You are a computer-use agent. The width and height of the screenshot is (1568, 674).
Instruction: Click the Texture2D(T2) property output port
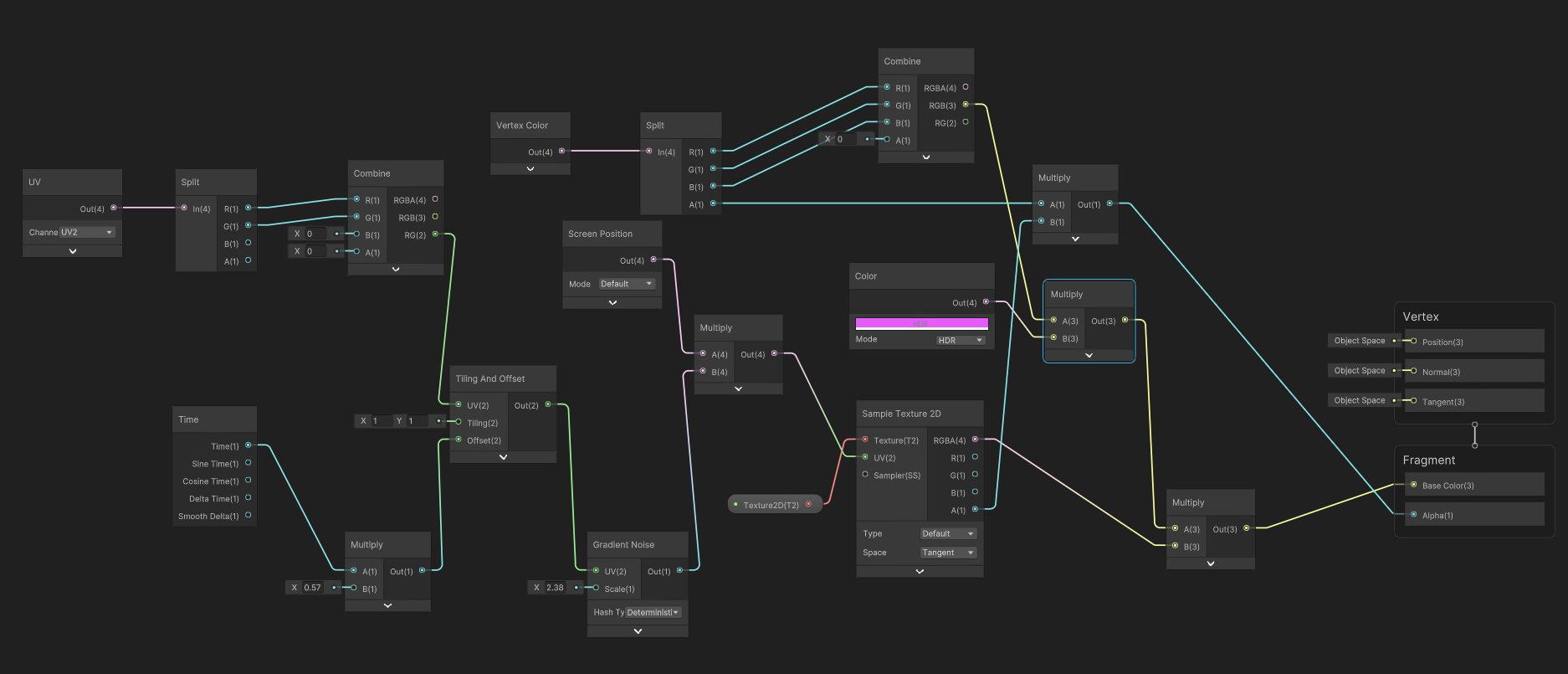coord(808,504)
